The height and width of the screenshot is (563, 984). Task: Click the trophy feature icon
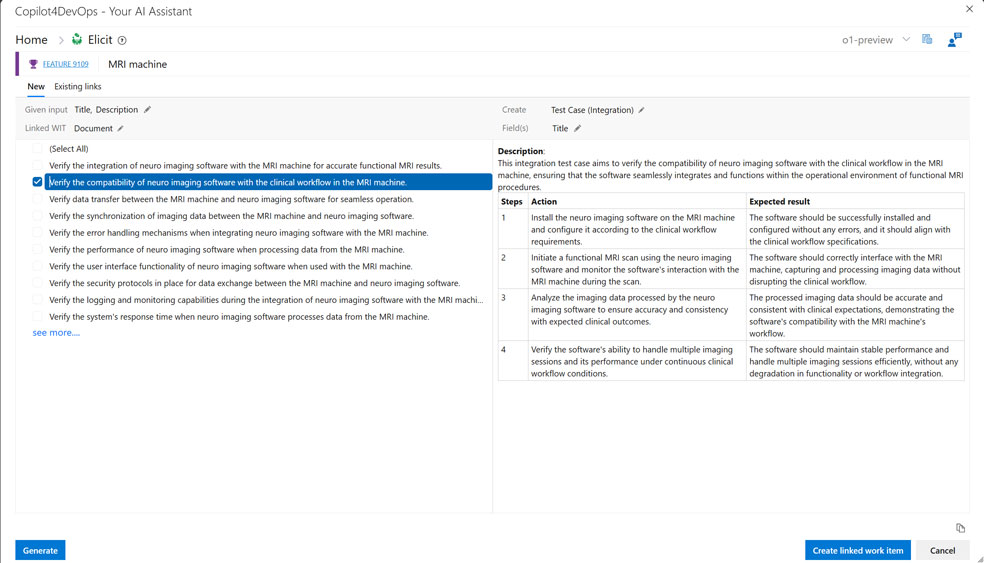pos(33,64)
